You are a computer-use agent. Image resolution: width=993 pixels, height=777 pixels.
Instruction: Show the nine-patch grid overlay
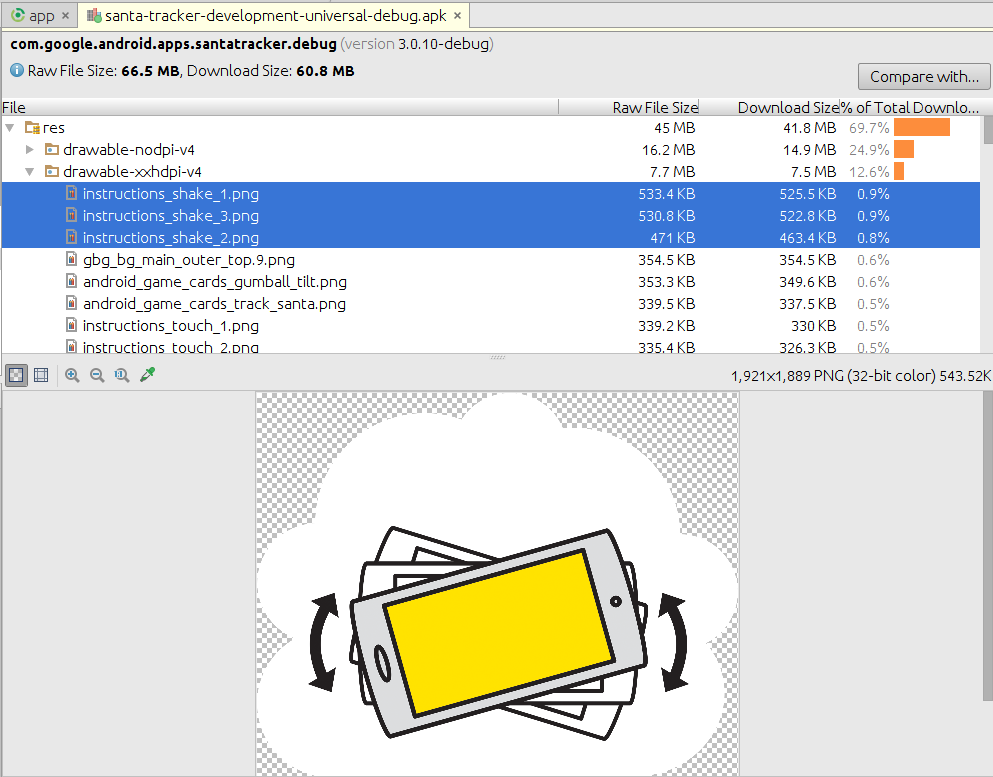click(39, 375)
